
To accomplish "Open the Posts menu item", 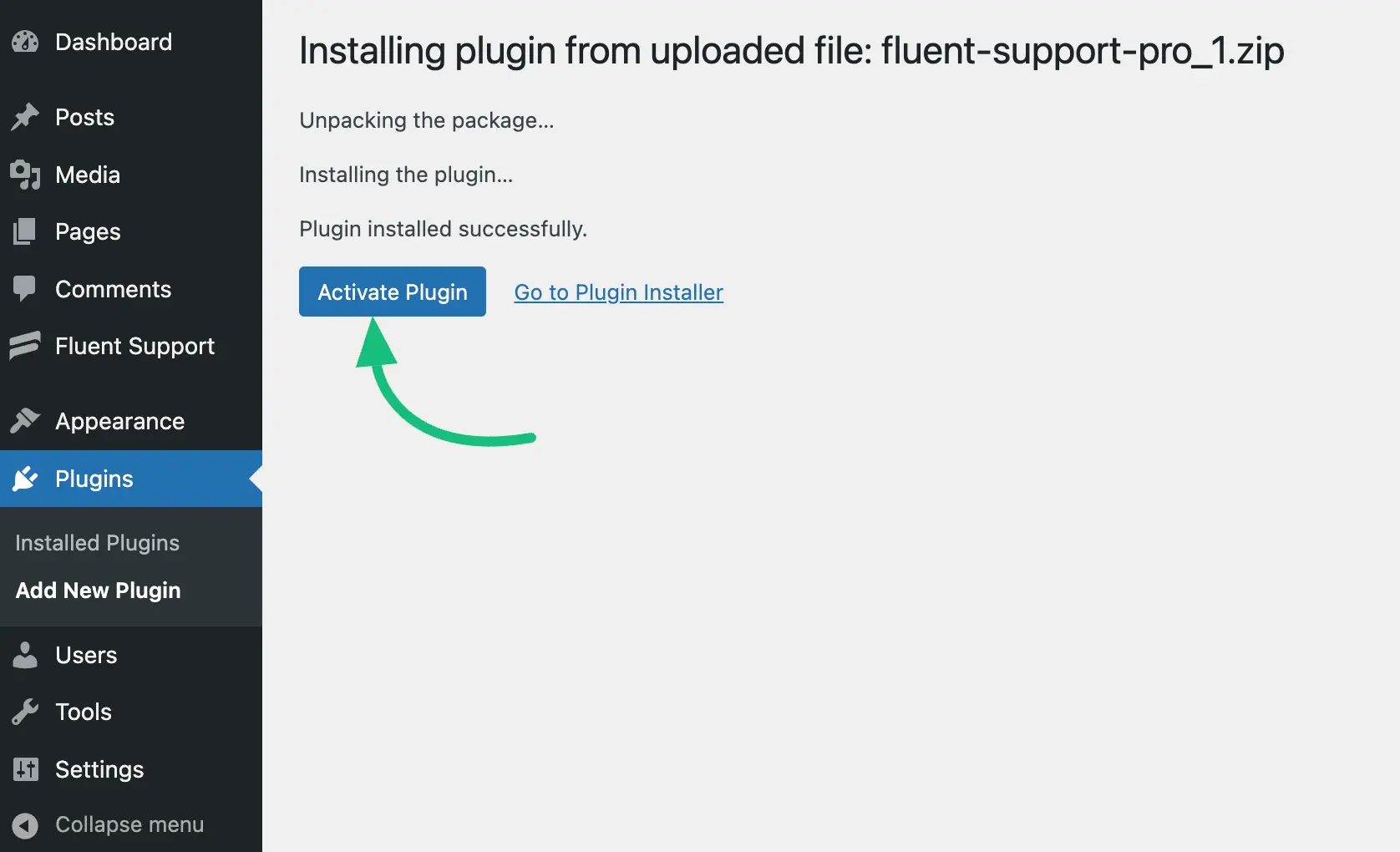I will tap(84, 117).
